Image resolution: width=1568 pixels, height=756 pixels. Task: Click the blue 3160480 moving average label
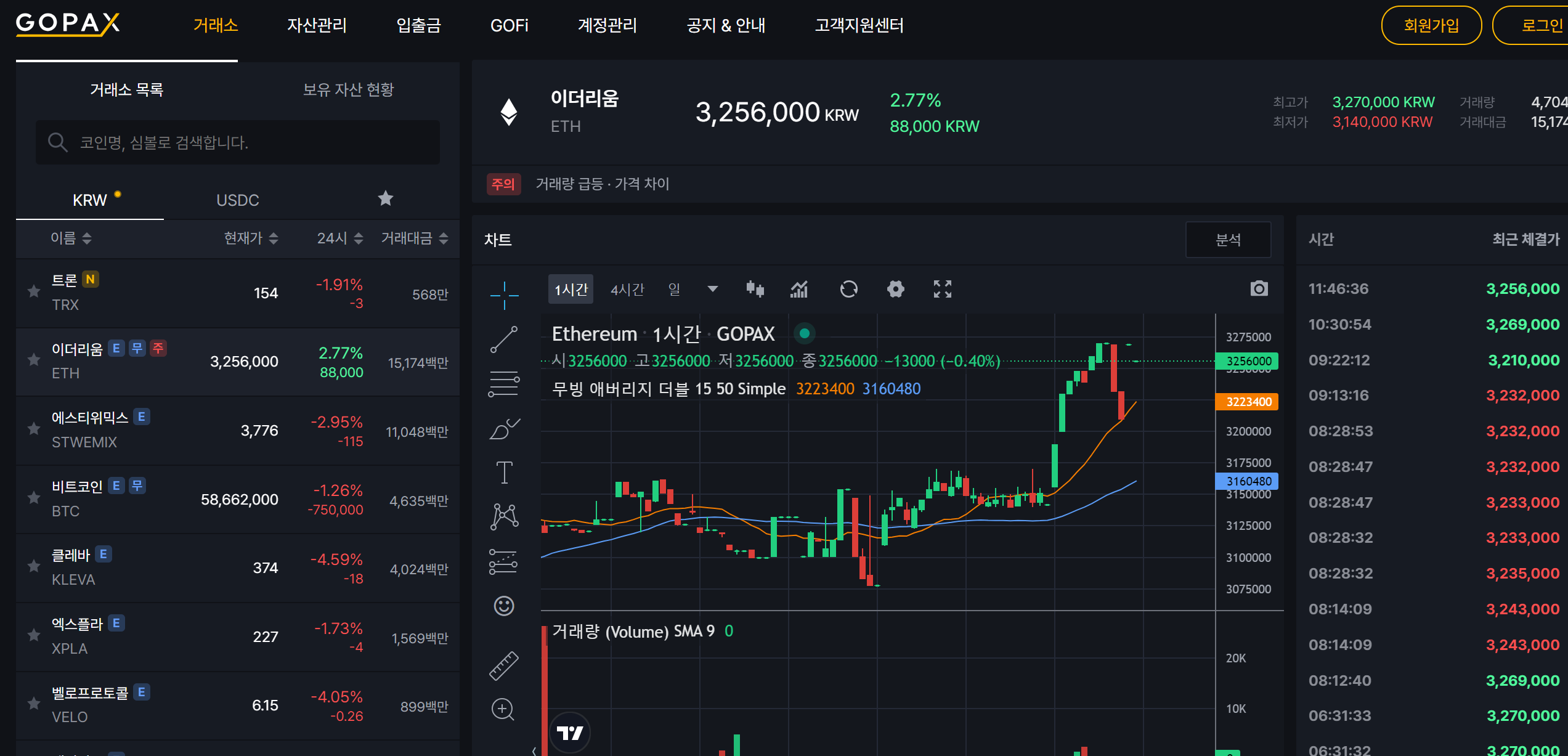click(1247, 481)
